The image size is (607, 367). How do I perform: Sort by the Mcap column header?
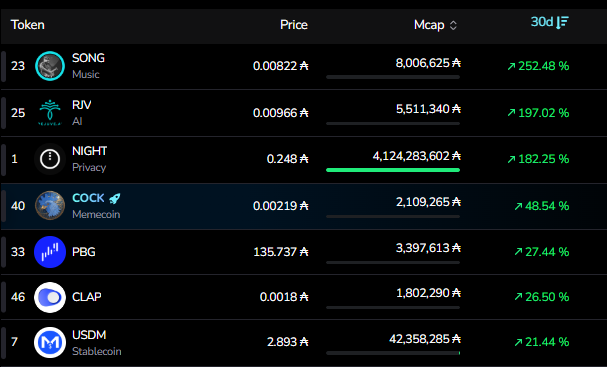tap(436, 25)
